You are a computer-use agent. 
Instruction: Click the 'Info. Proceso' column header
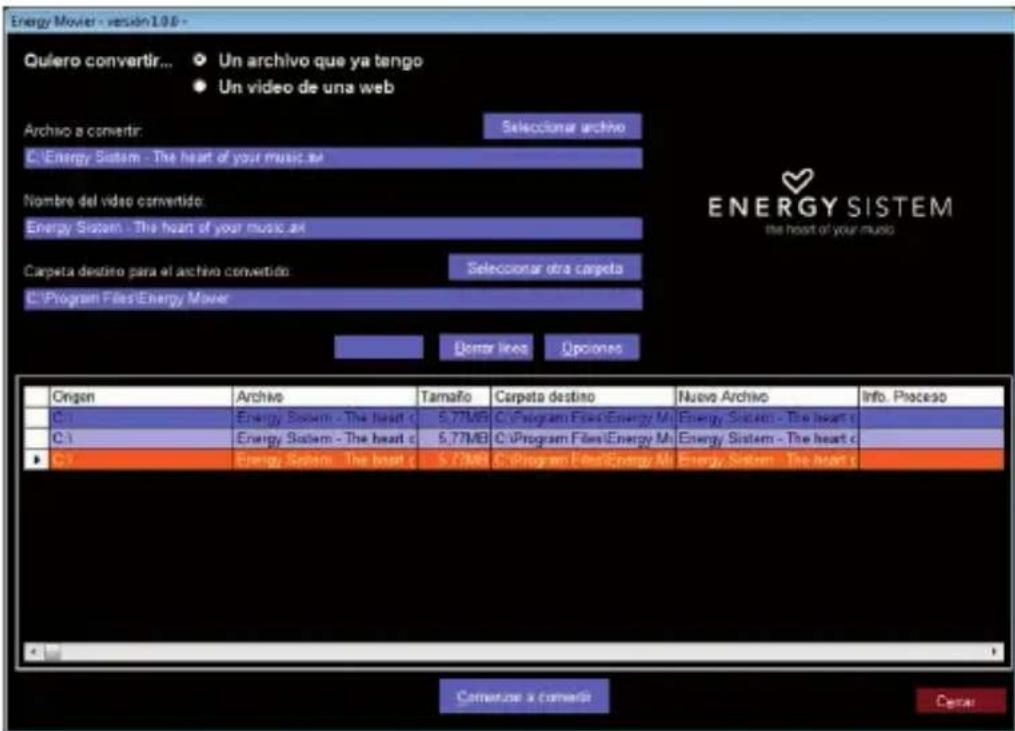tap(931, 396)
